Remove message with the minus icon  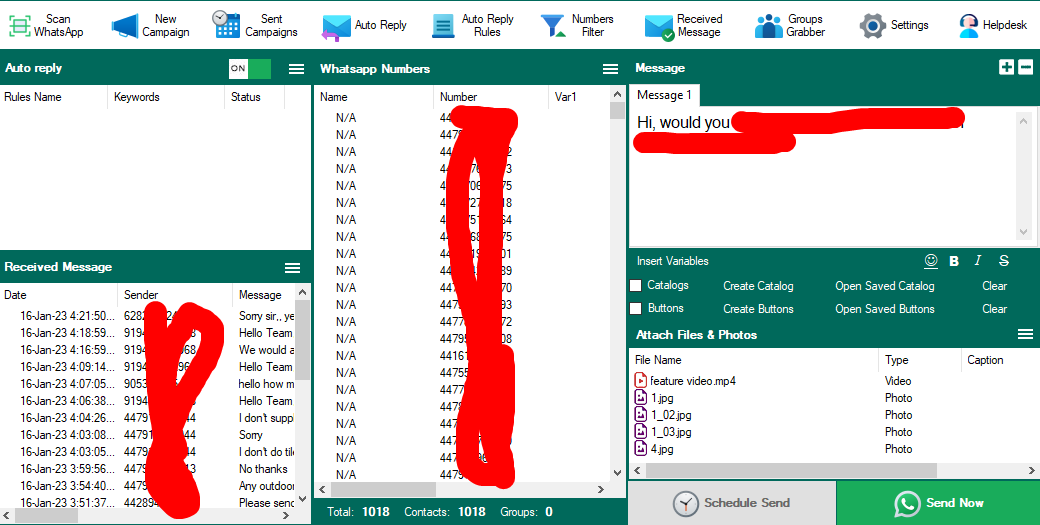[x=1025, y=67]
